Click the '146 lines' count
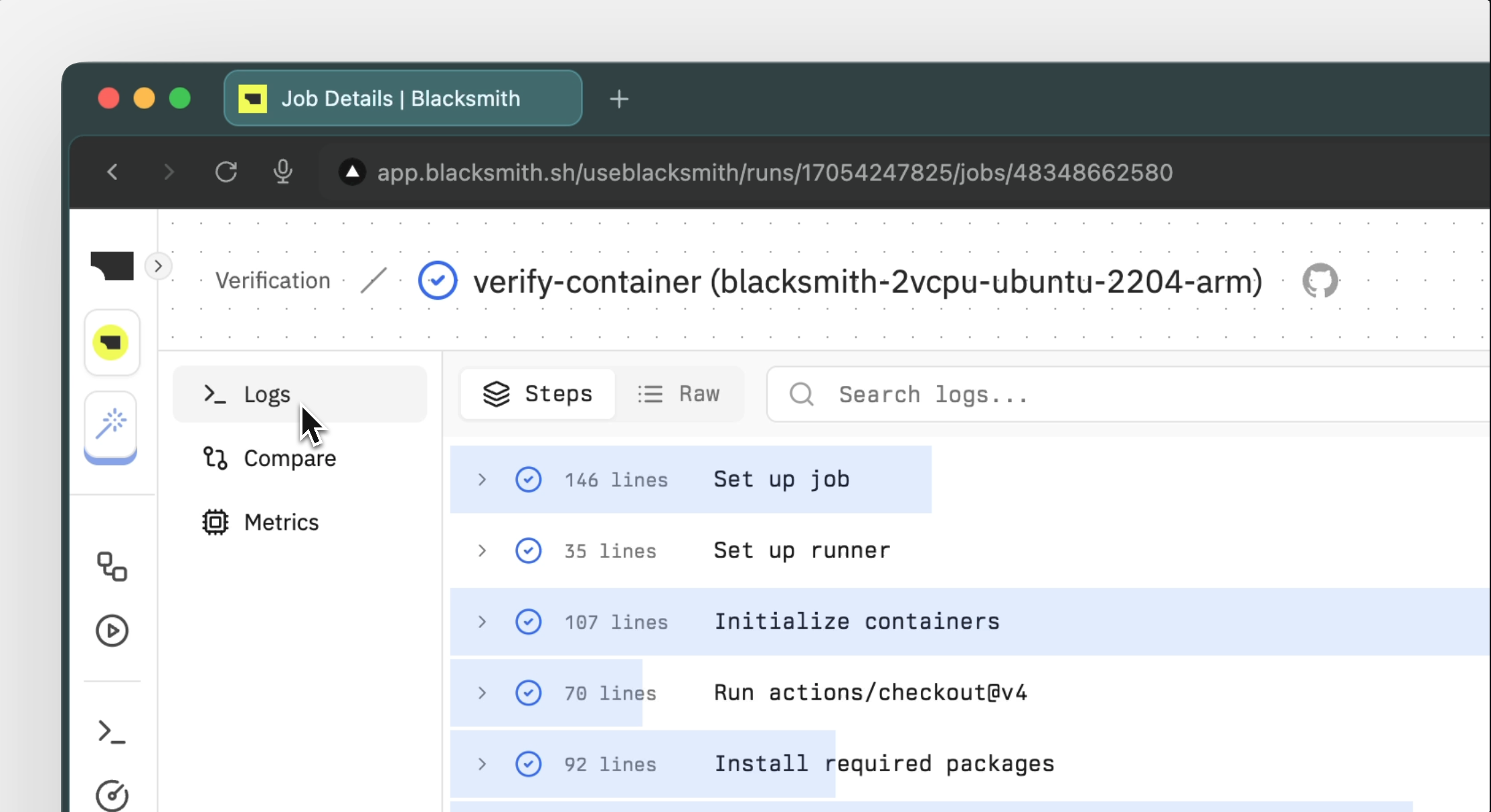The height and width of the screenshot is (812, 1491). click(x=616, y=480)
